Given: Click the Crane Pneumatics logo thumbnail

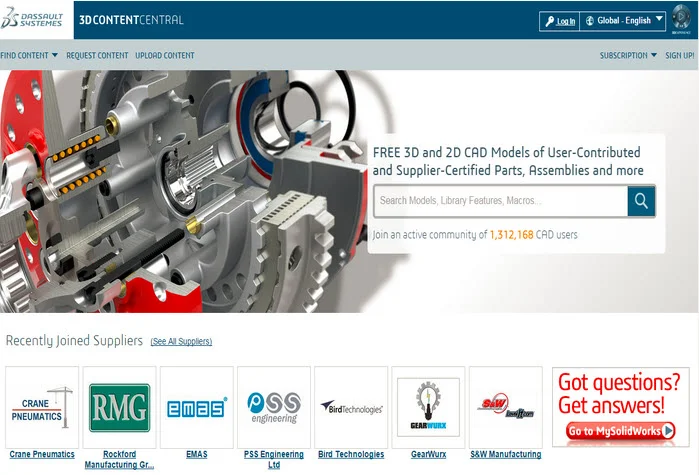Looking at the screenshot, I should tap(42, 407).
